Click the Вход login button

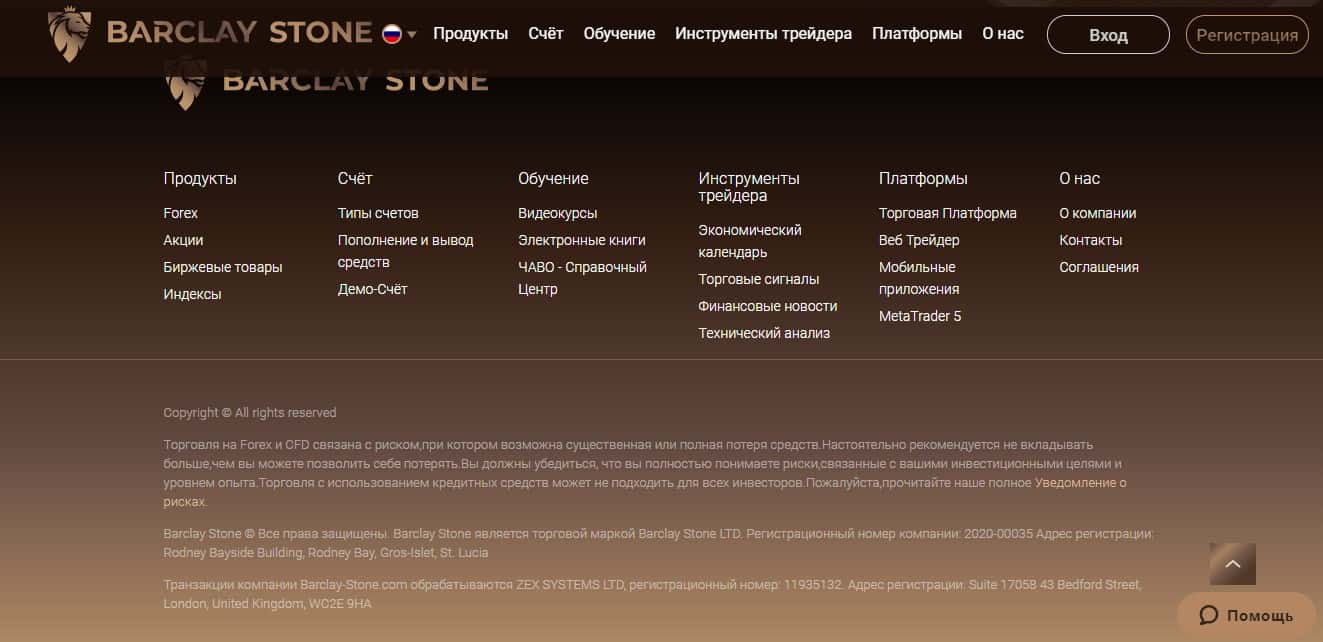coord(1108,35)
